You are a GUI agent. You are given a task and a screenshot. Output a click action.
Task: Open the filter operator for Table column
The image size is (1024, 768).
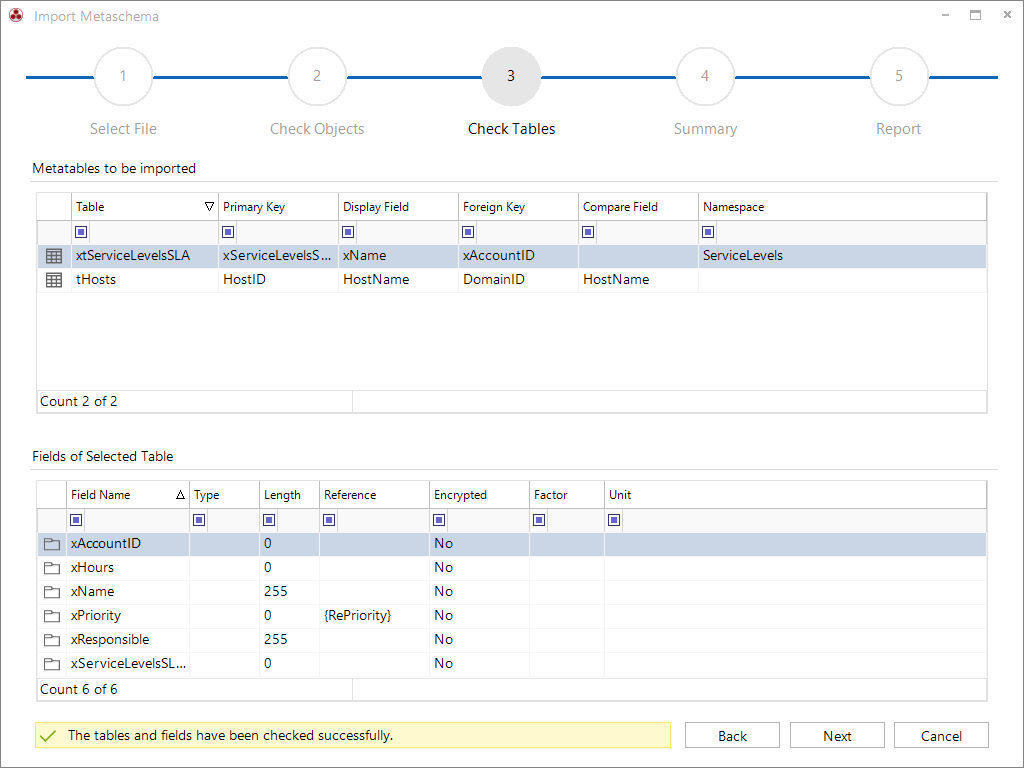[x=81, y=232]
